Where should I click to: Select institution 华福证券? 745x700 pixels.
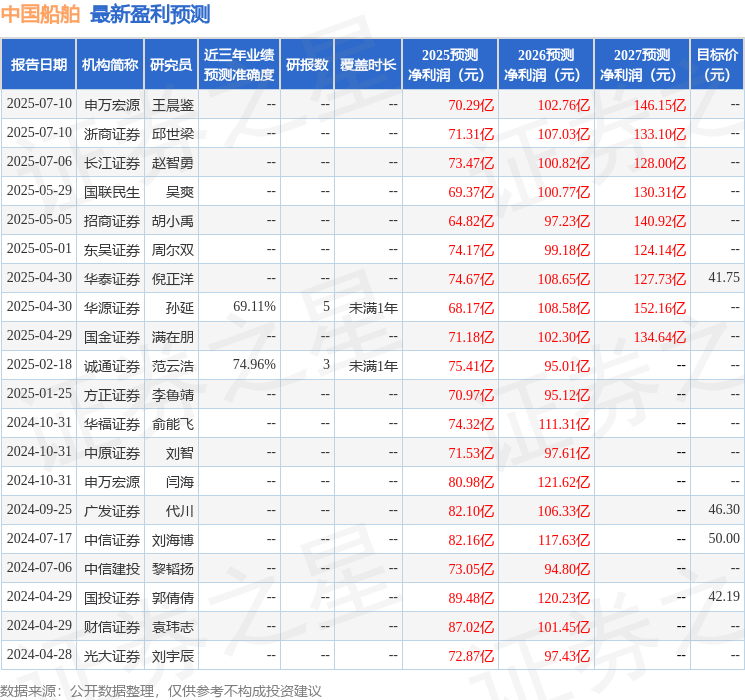click(x=112, y=424)
